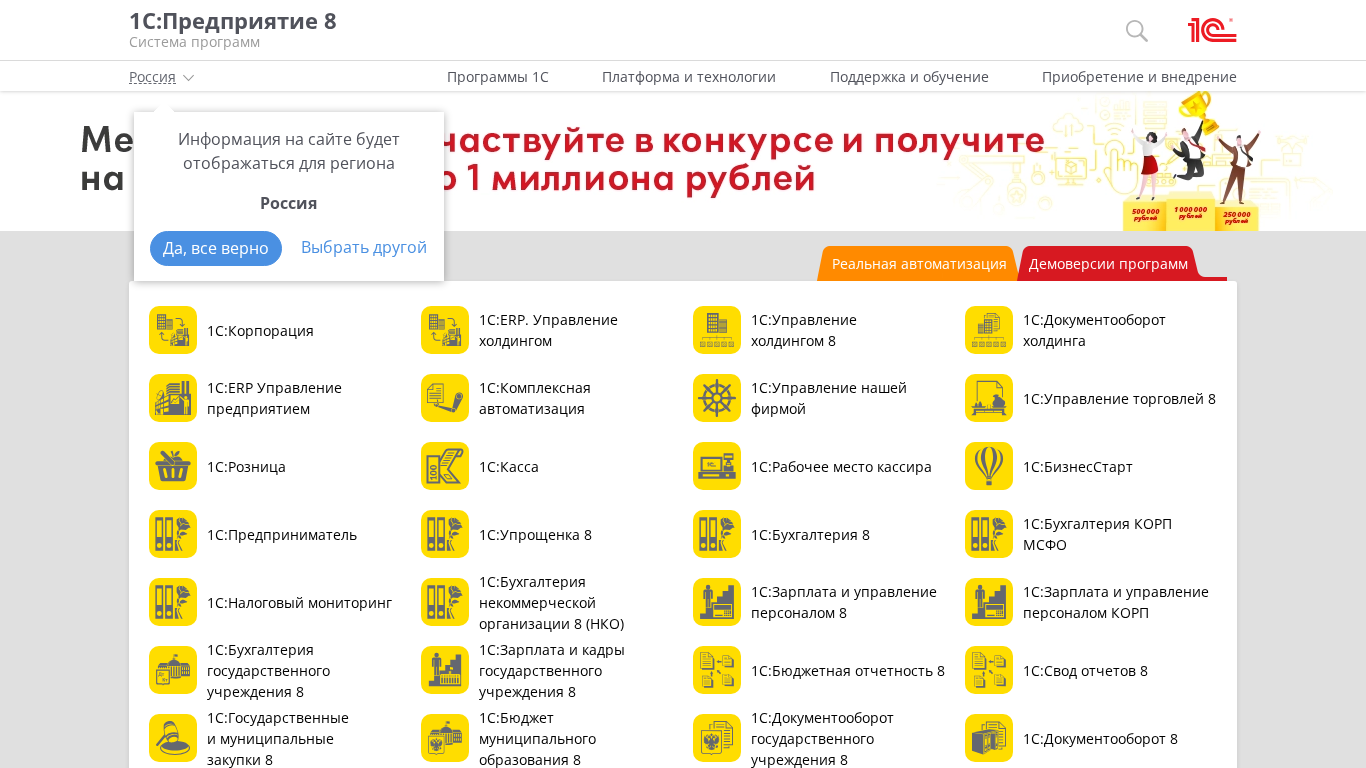Switch to the Реальная автоматизация tab

(919, 264)
